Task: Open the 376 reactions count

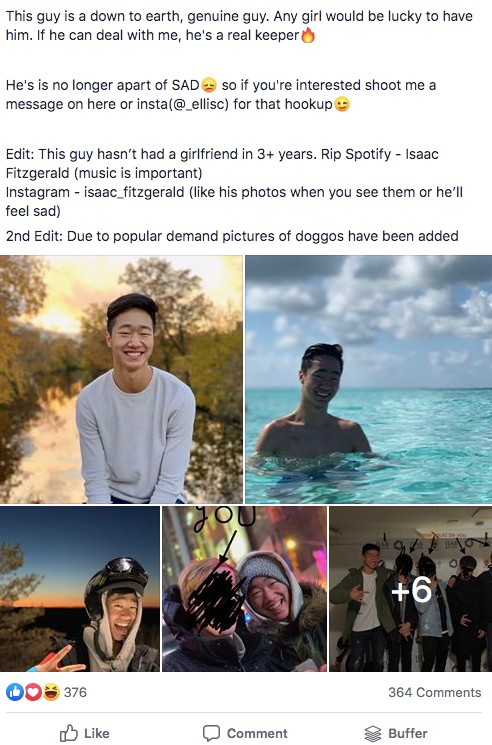Action: 75,692
